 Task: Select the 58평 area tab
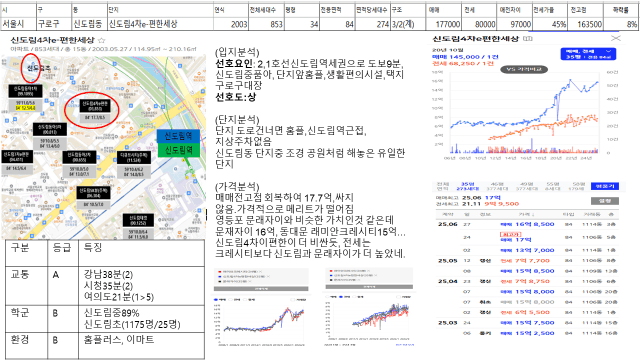(x=578, y=187)
